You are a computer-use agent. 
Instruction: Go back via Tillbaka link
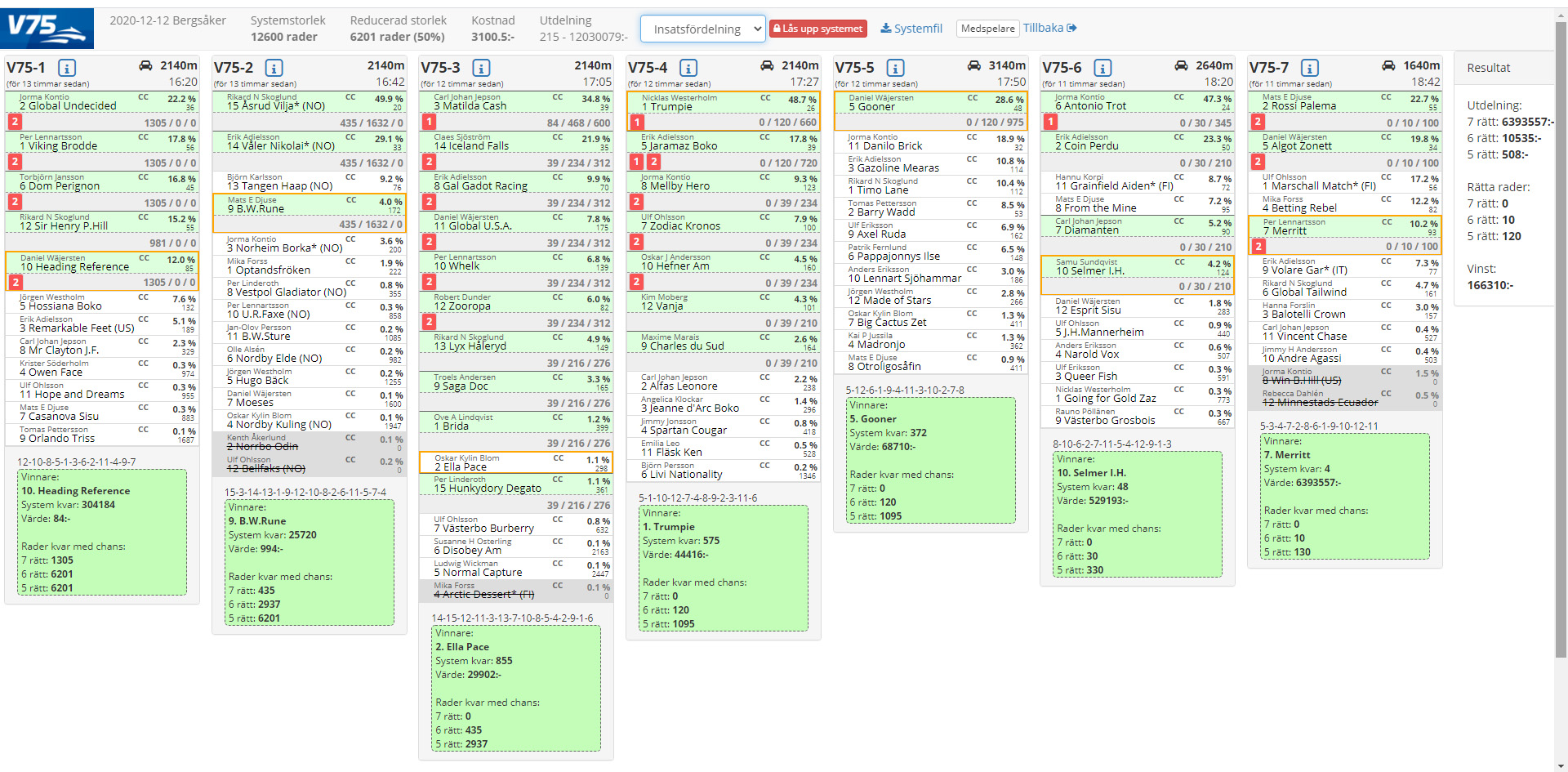[1049, 28]
